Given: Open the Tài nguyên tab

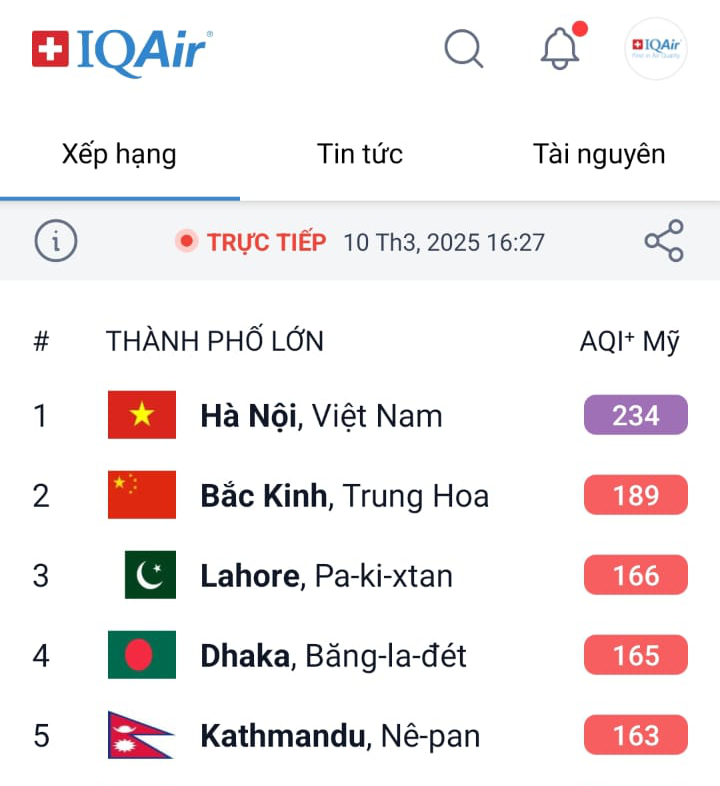Looking at the screenshot, I should tap(599, 154).
